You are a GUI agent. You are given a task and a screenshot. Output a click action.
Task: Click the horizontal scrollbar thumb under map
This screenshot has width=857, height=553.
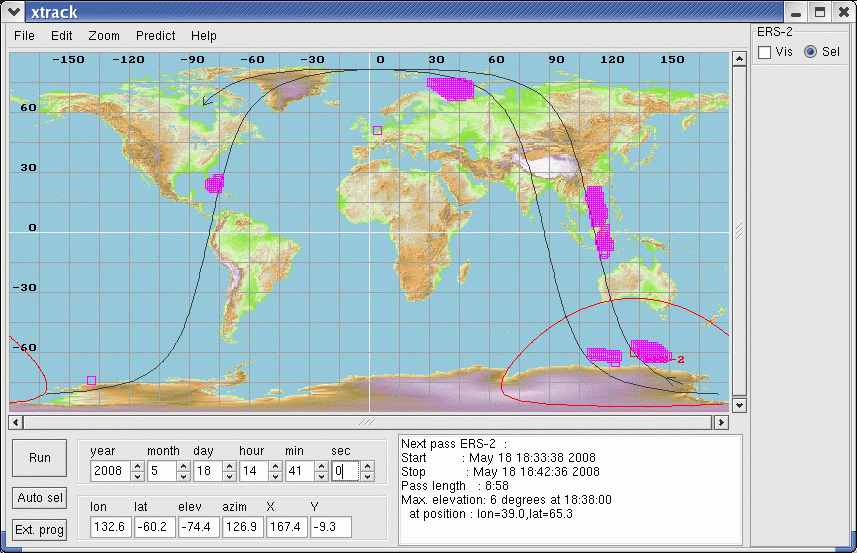coord(368,422)
